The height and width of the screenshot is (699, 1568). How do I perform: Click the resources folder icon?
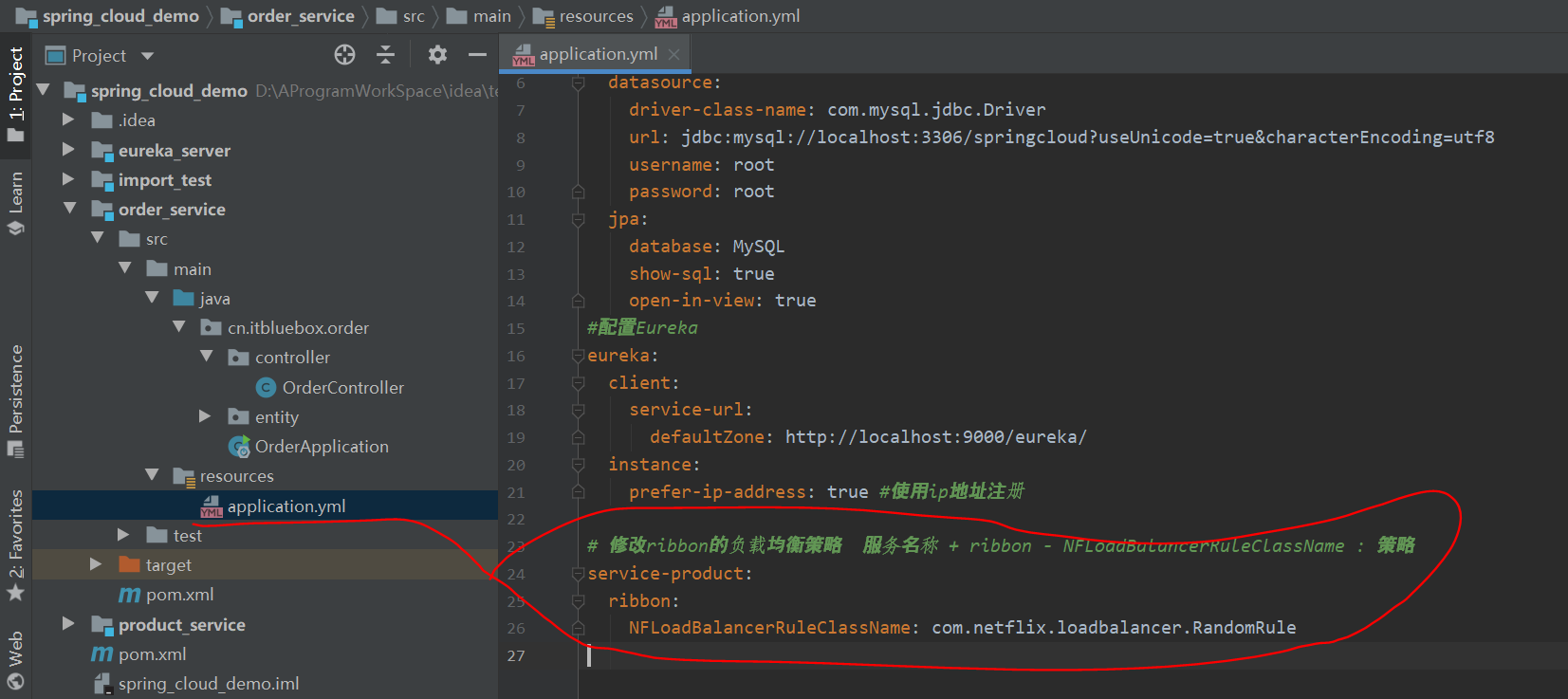184,476
